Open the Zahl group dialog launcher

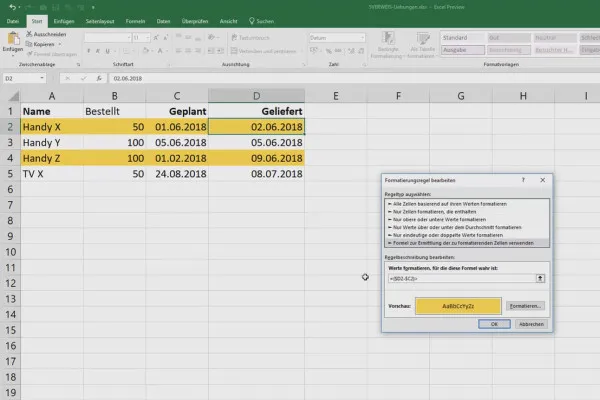click(364, 64)
